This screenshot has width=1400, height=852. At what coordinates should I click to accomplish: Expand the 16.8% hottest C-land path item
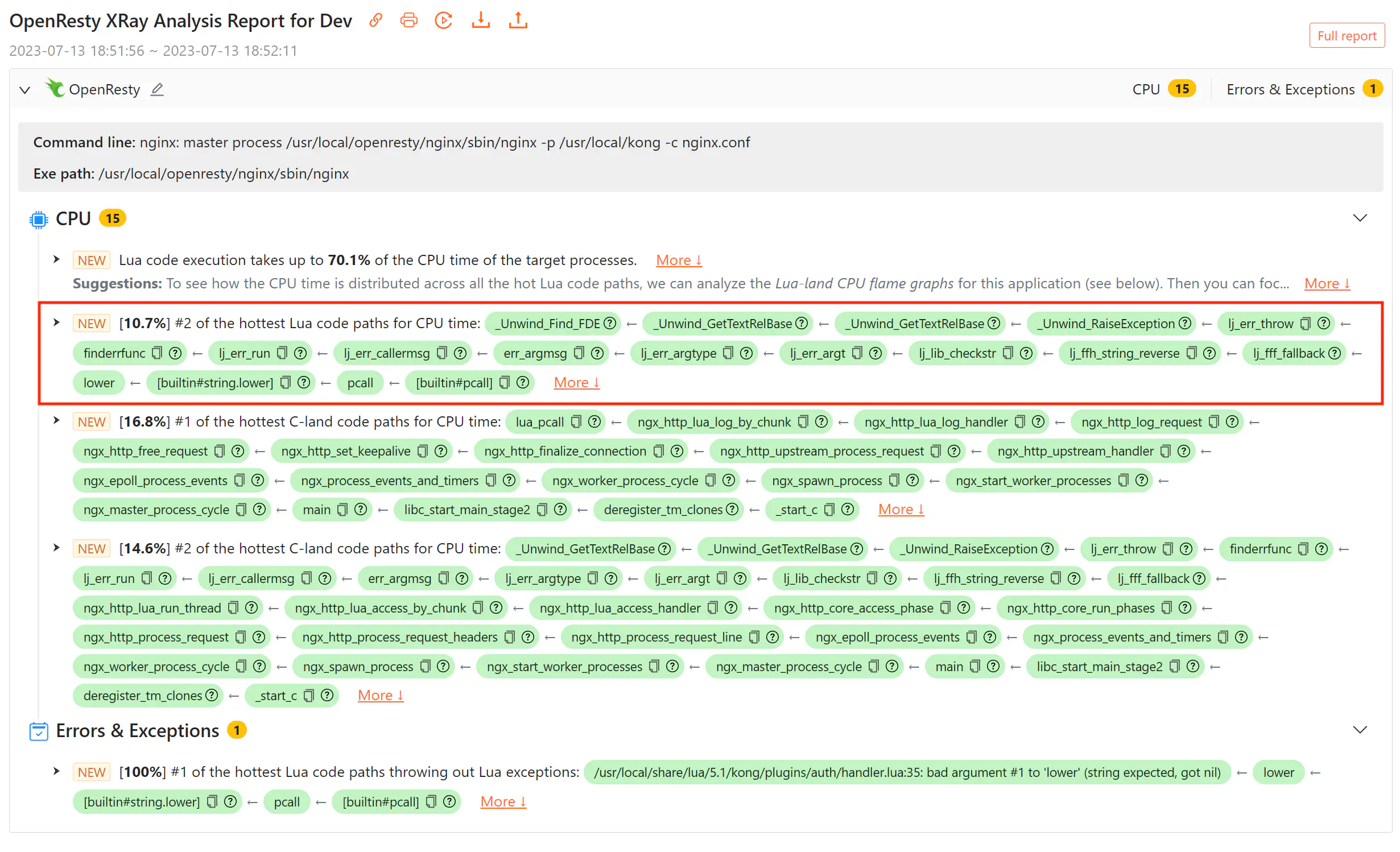click(x=56, y=421)
